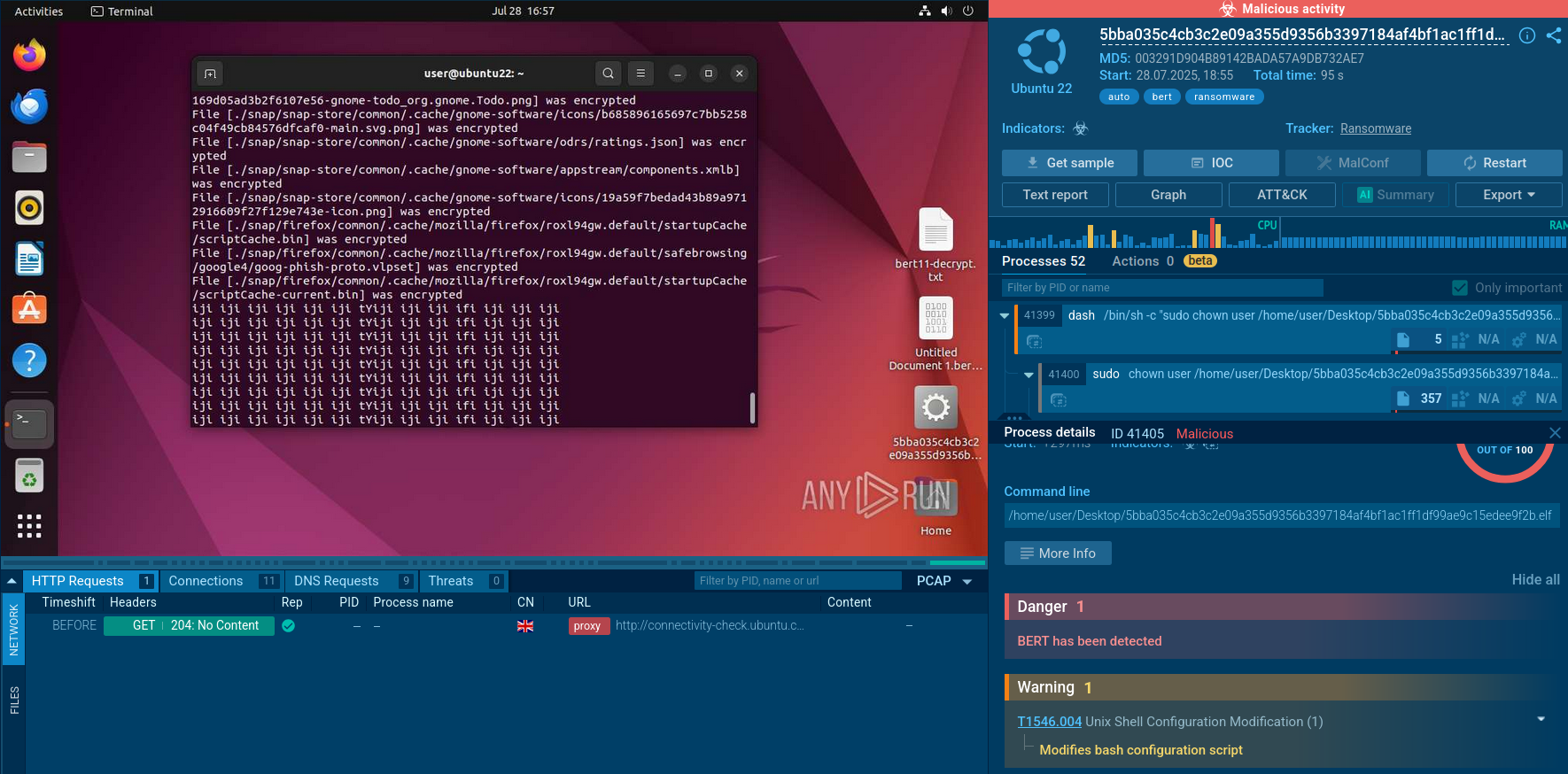Click the biohazard Indicators icon

[1080, 128]
